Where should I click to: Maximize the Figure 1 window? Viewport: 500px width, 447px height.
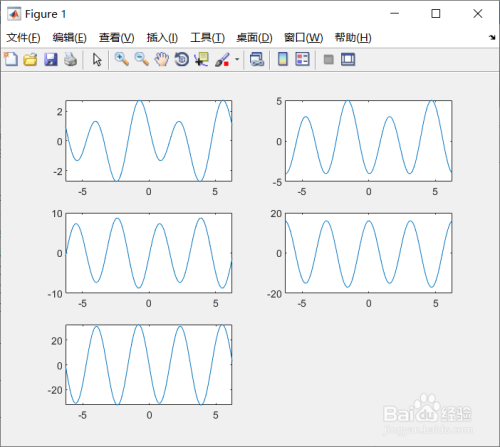(436, 14)
